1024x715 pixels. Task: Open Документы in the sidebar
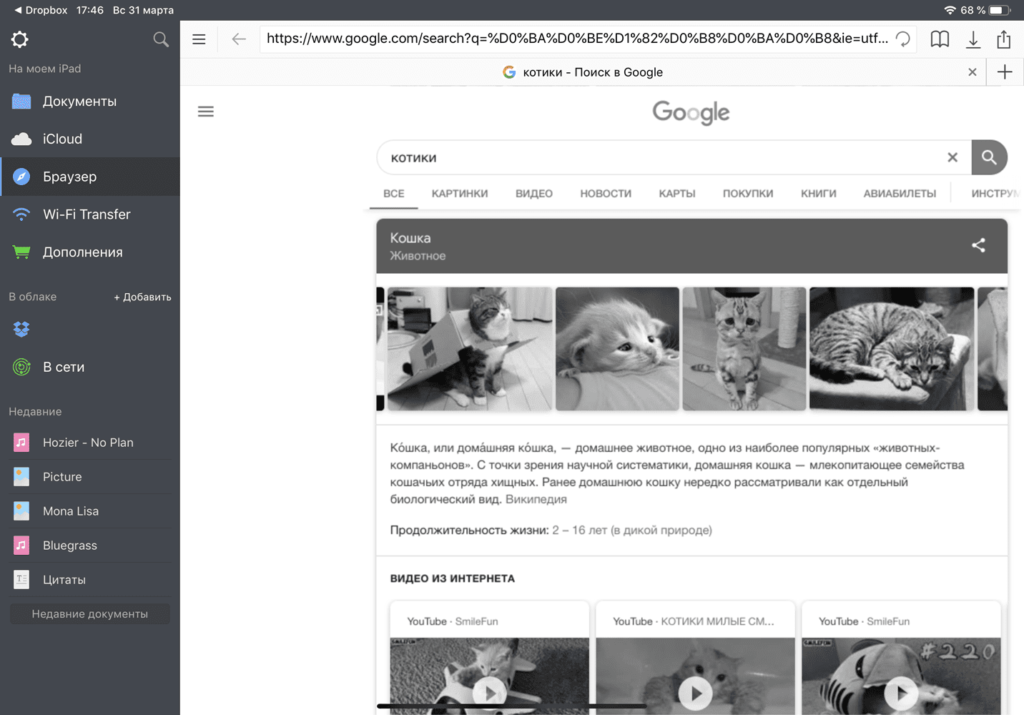click(x=79, y=102)
